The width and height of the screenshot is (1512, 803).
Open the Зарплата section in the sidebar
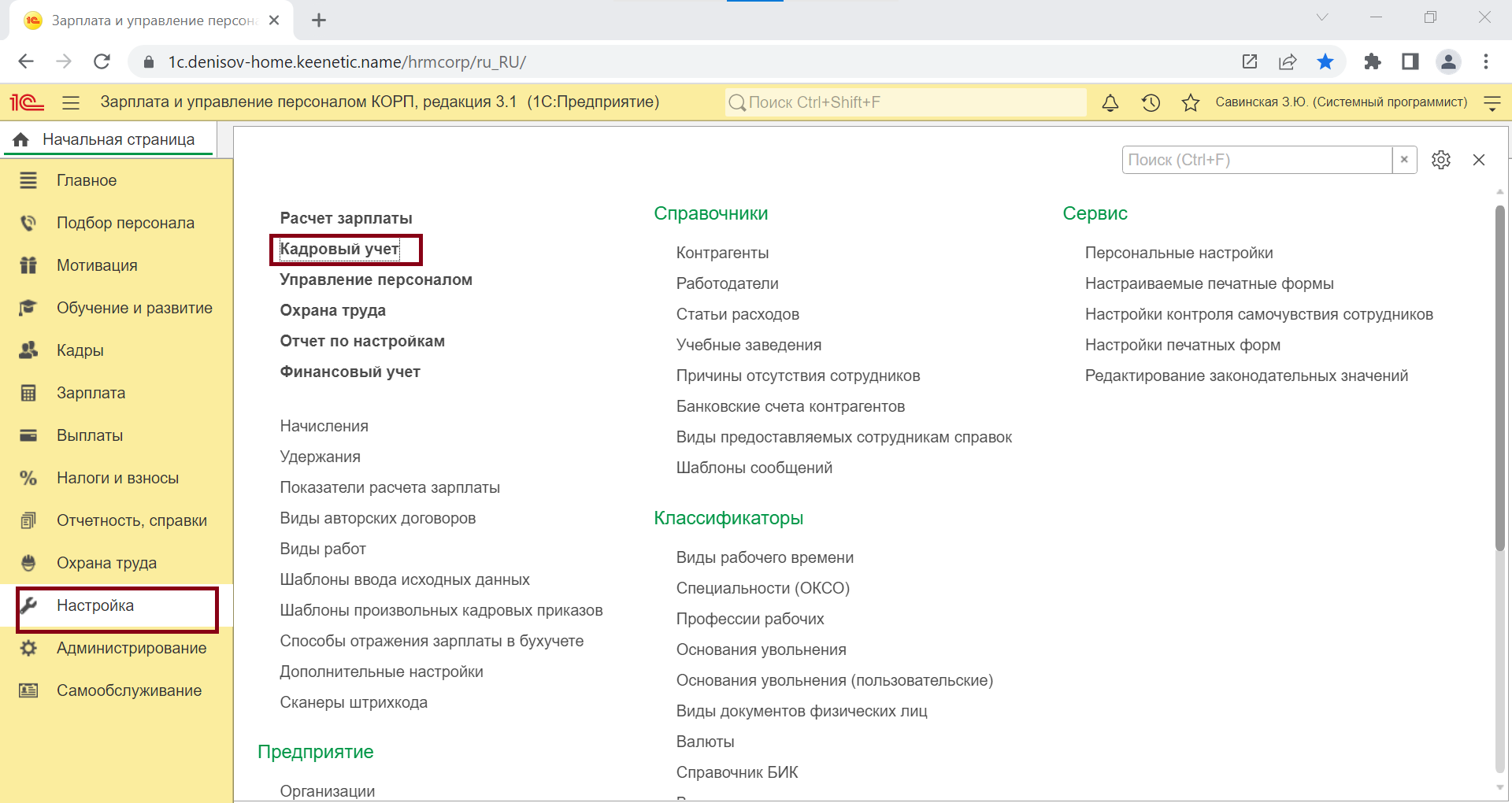[91, 393]
